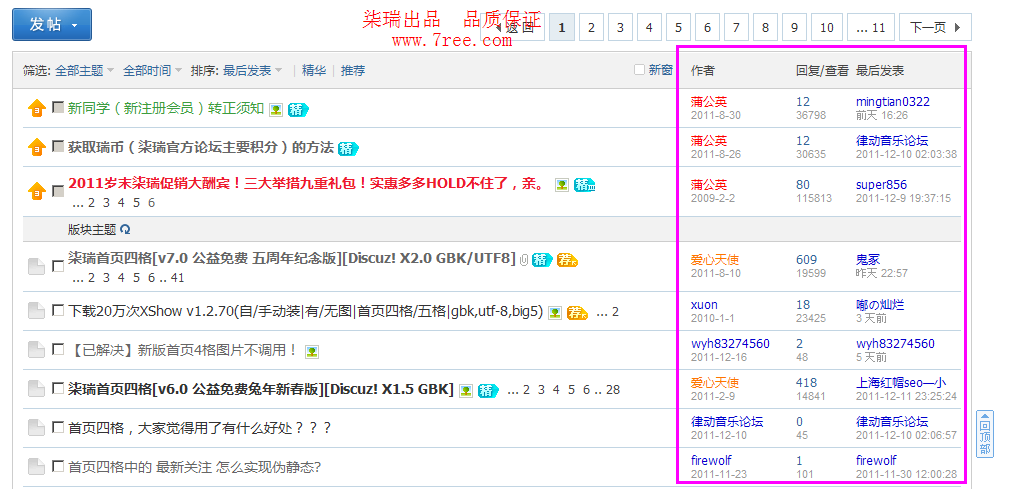Click sticky arrow icon on 2011岁末 promotion thread
This screenshot has height=489, width=1023.
click(36, 191)
